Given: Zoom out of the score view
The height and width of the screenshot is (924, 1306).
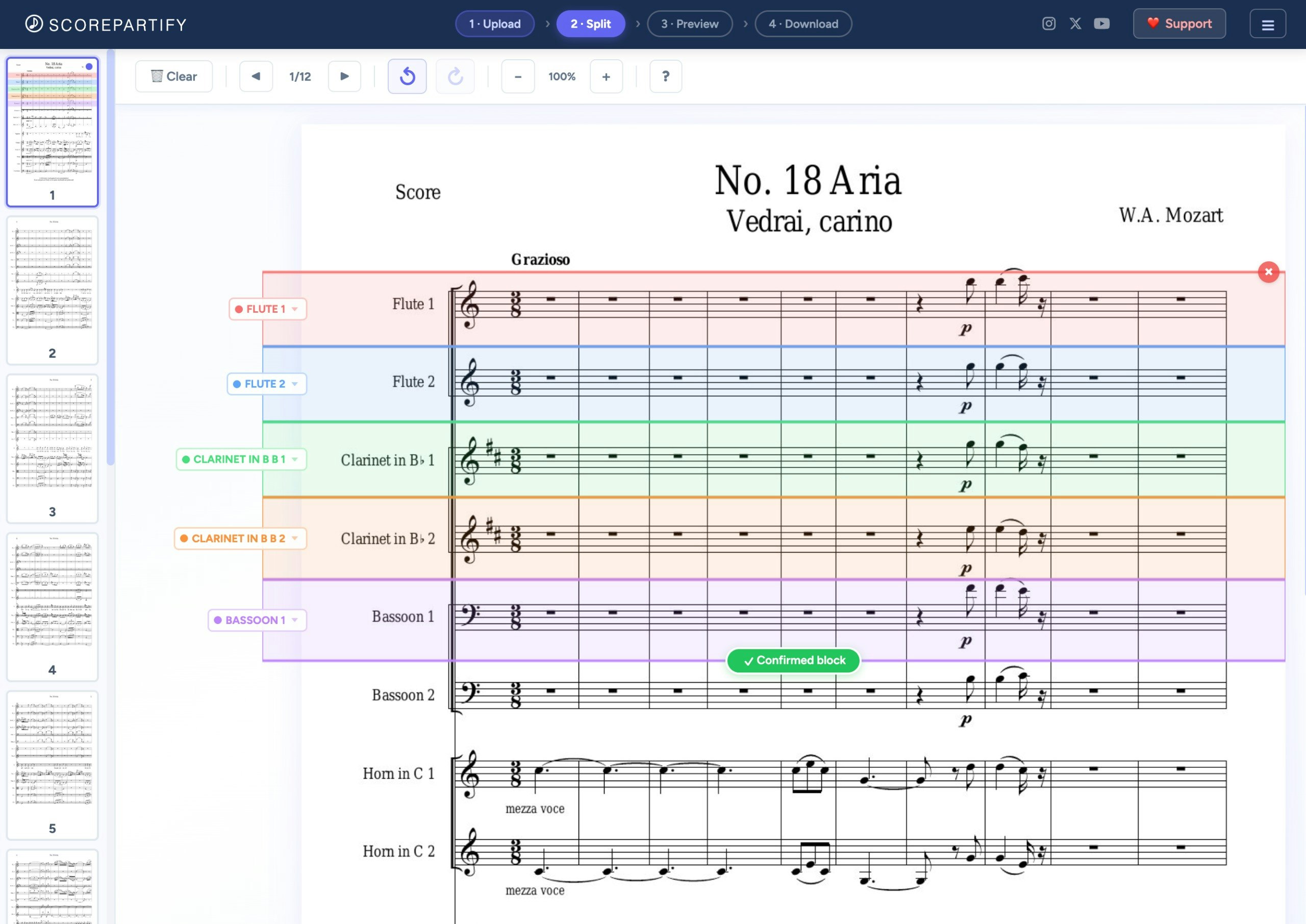Looking at the screenshot, I should pos(518,76).
